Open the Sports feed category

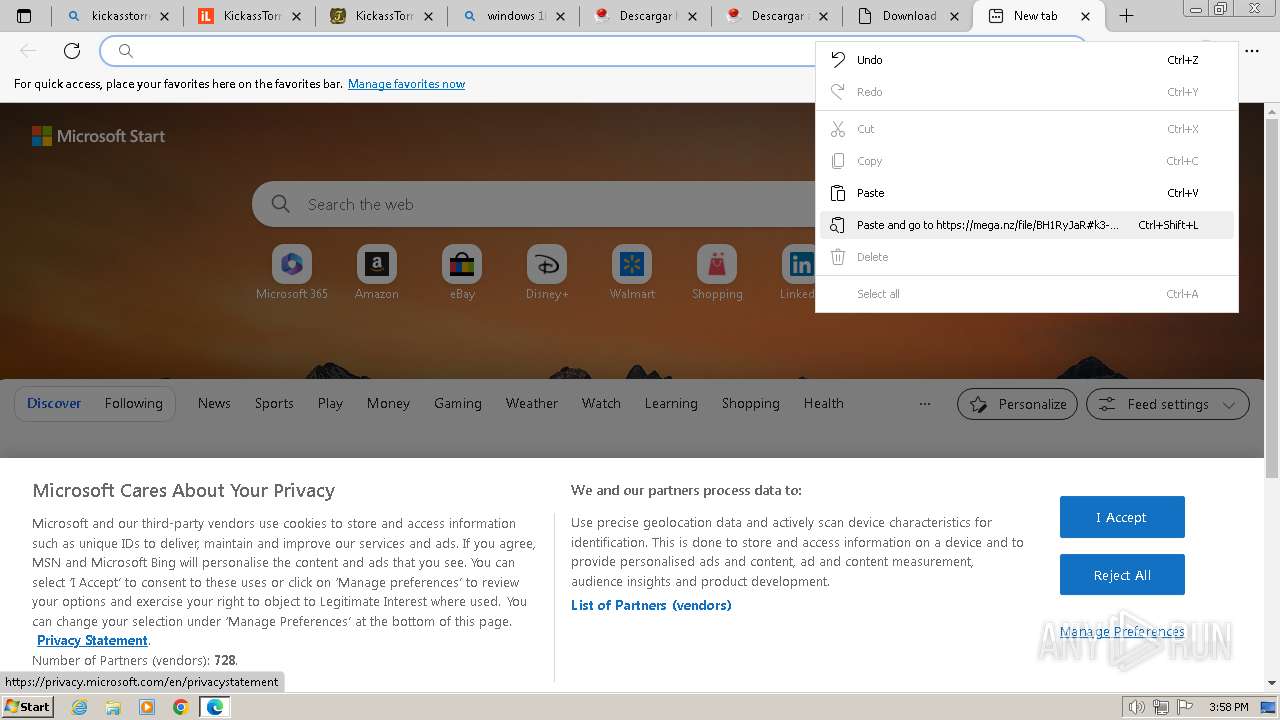point(274,404)
